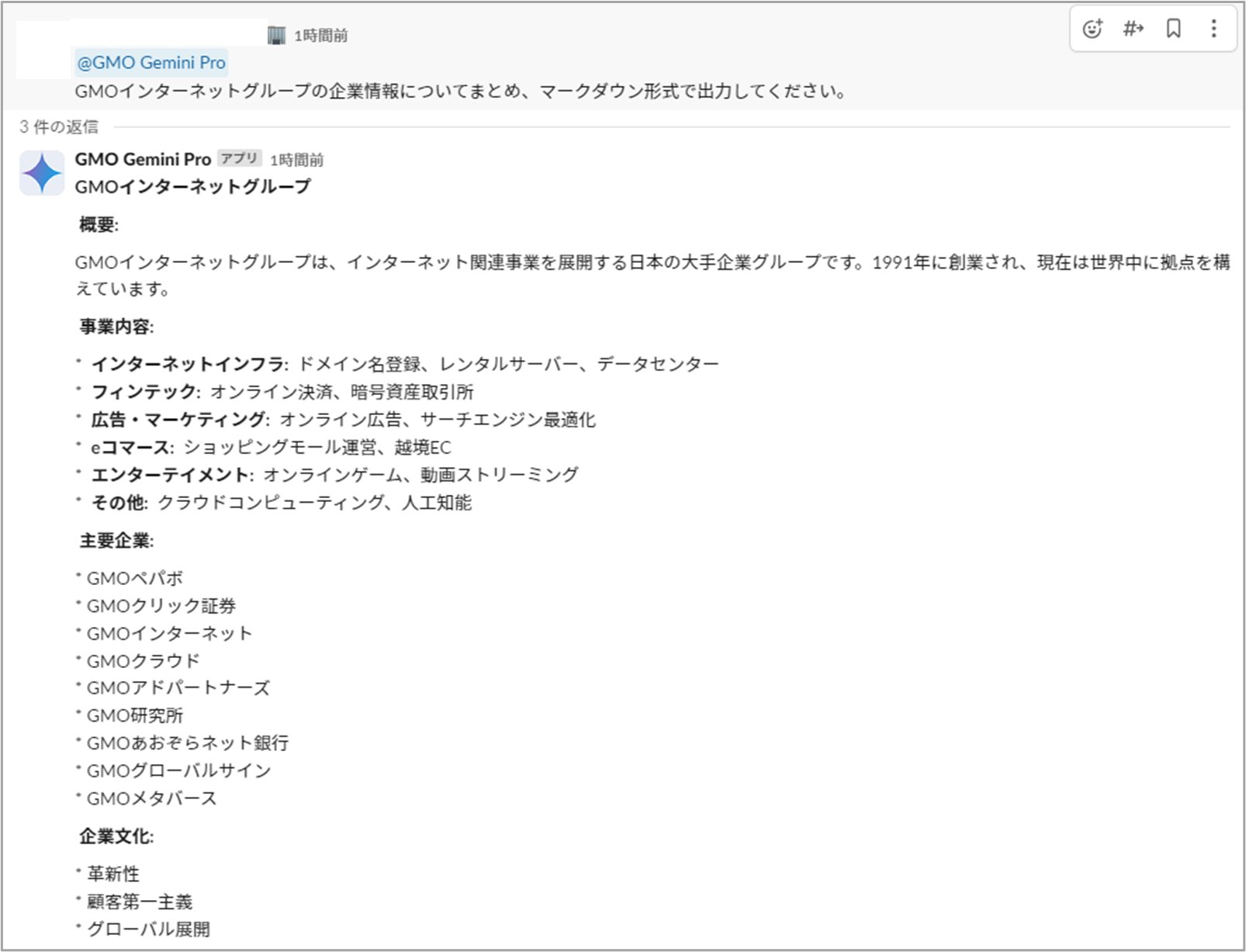Click the アプリ badge next to bot name
Screen dimensions: 1246x952
pos(239,158)
